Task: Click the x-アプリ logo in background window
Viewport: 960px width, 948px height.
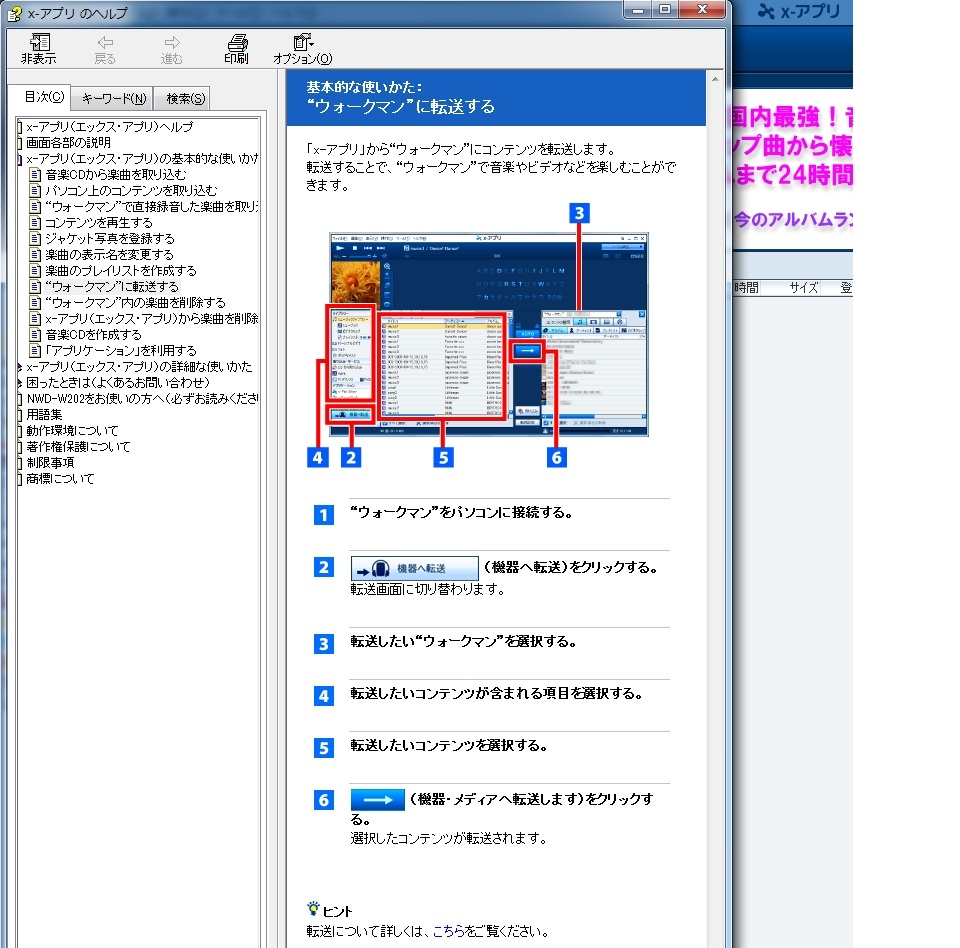Action: (798, 12)
